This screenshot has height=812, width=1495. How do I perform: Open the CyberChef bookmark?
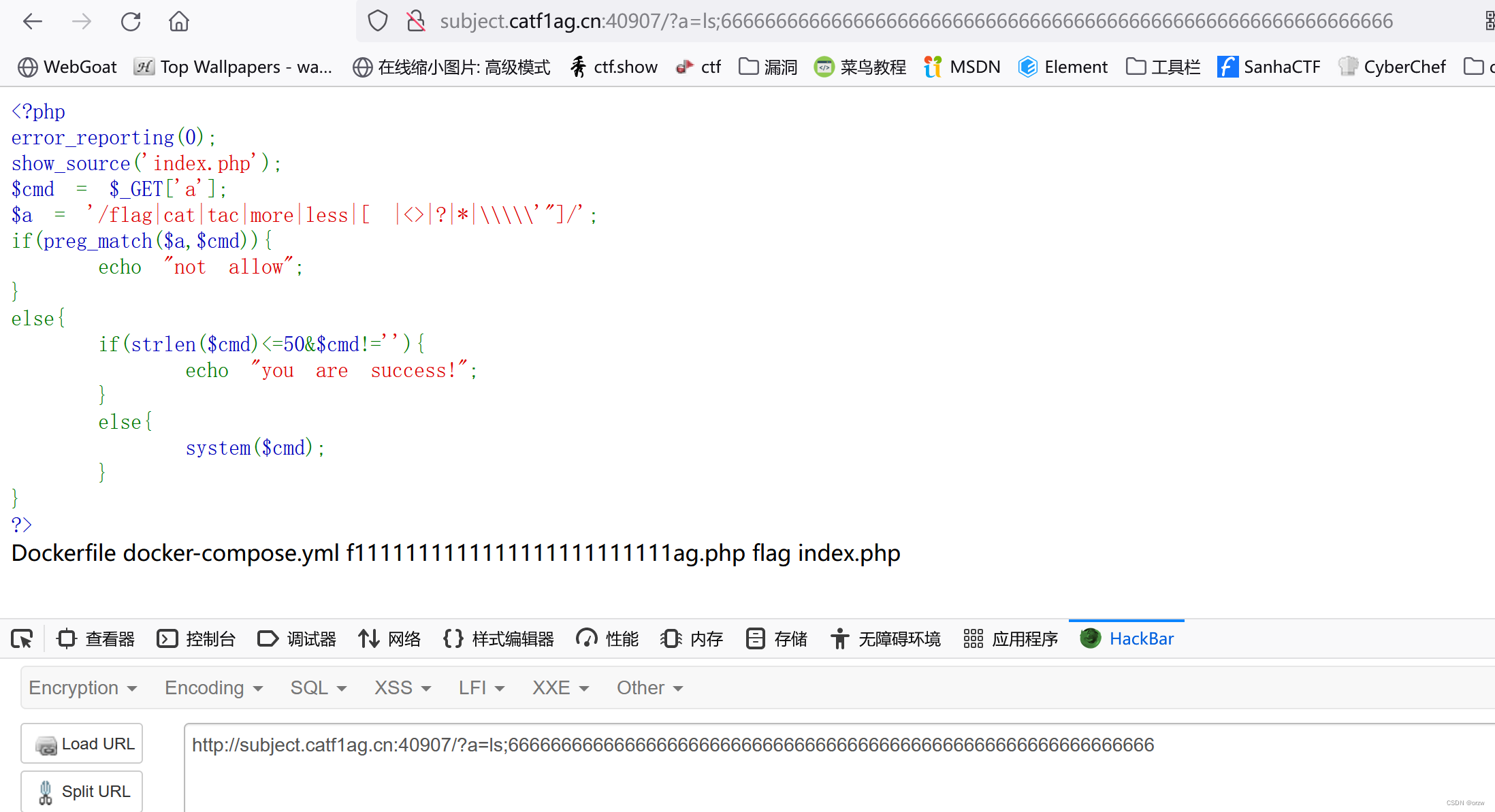click(x=1392, y=67)
